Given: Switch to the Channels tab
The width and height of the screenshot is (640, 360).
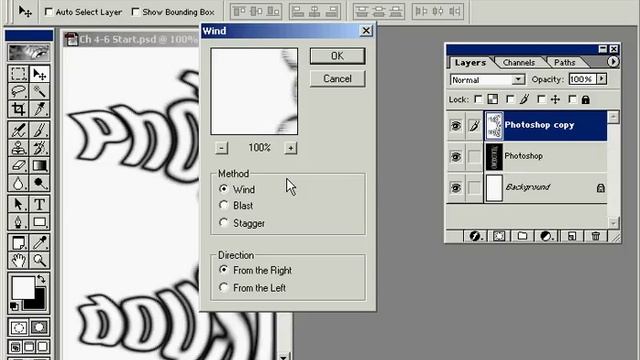Looking at the screenshot, I should pos(519,62).
